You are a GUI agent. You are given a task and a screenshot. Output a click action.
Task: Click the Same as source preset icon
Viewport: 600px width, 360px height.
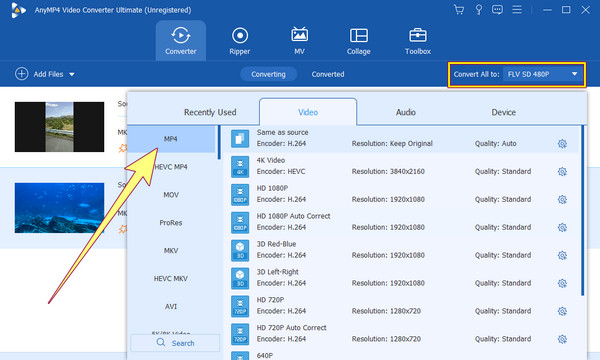click(x=240, y=138)
